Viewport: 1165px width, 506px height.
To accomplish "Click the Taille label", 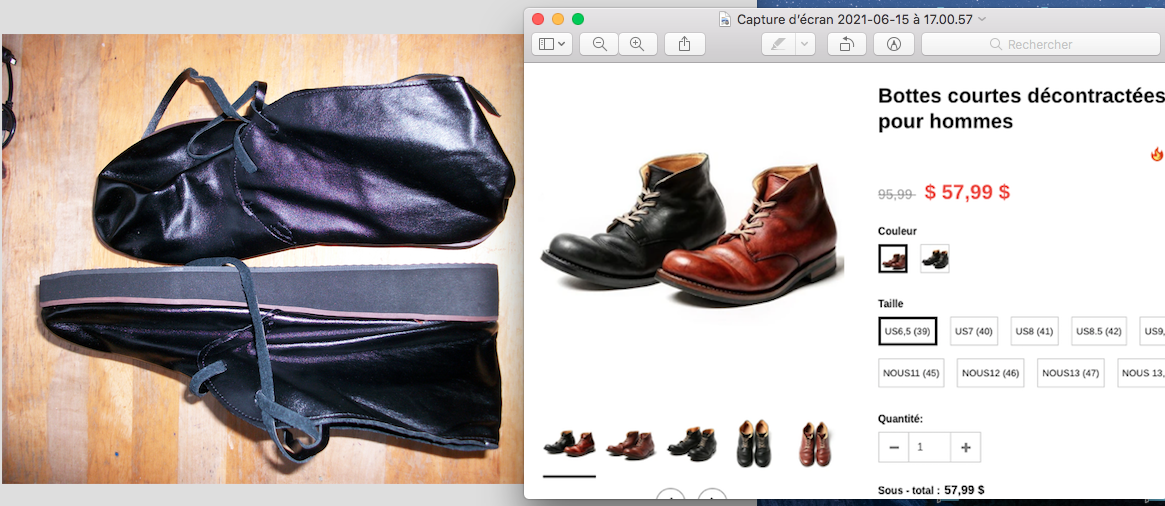I will tap(891, 303).
